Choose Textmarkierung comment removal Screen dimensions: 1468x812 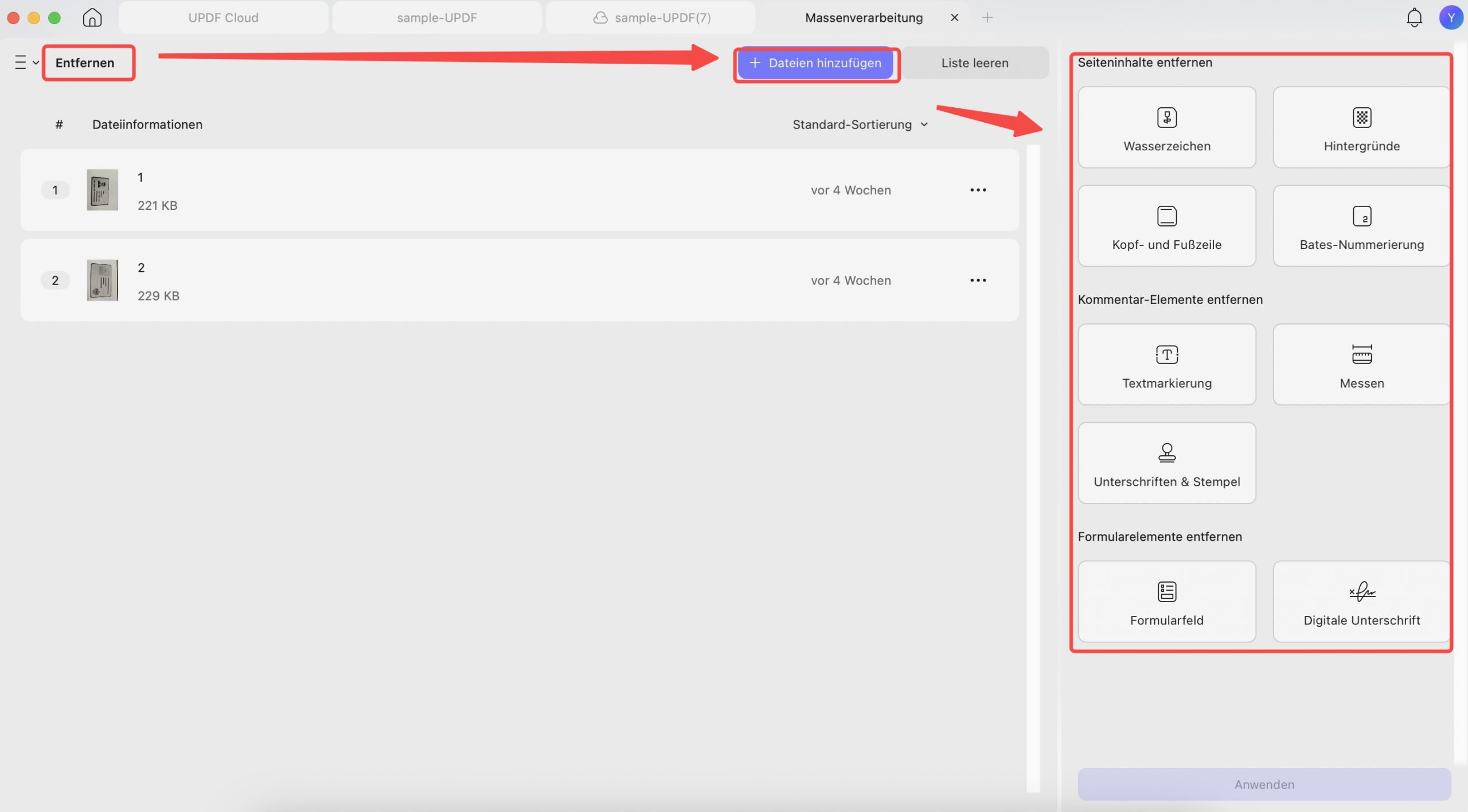(1166, 365)
